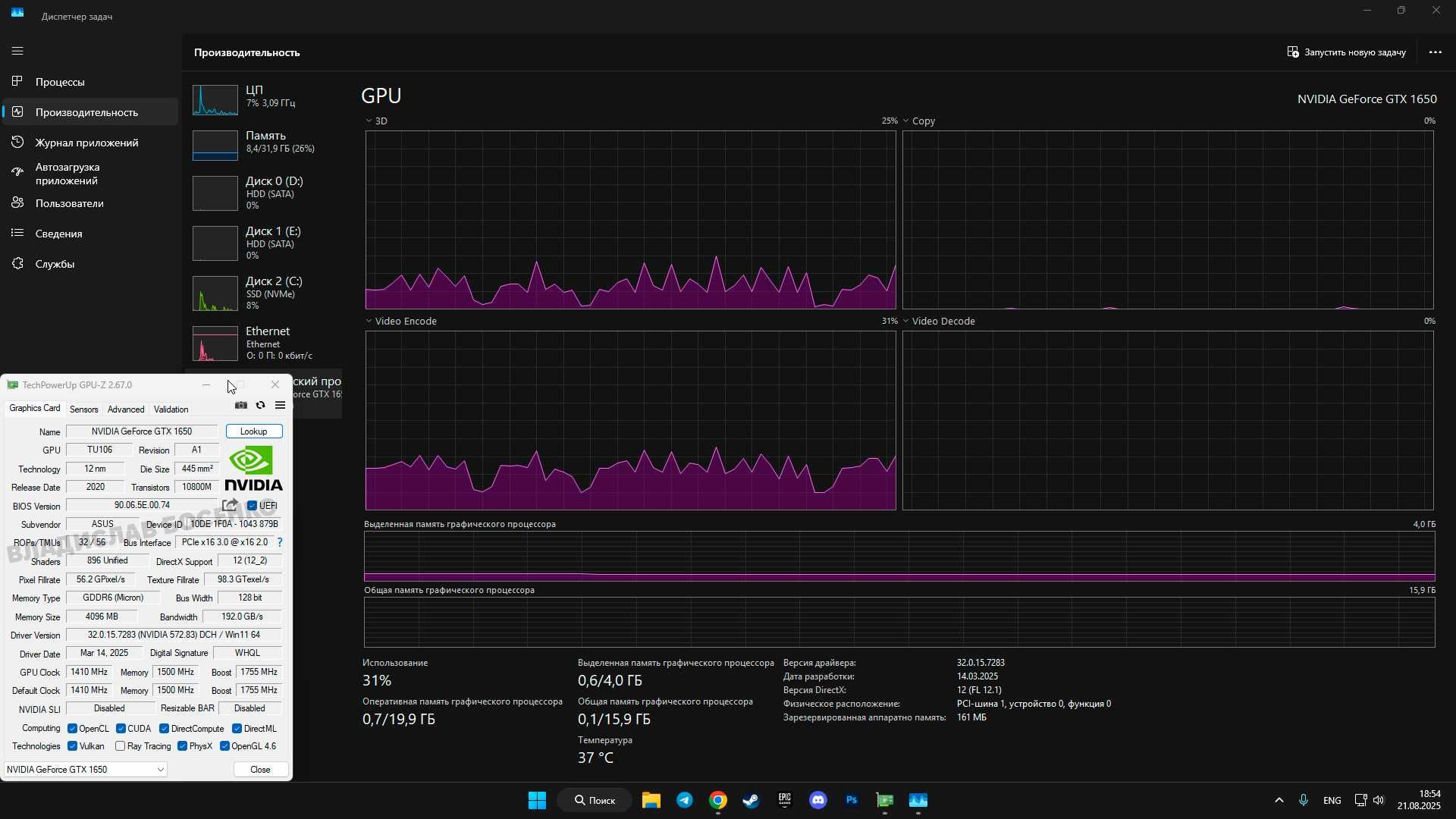Open the Автозагрузка приложений section
Viewport: 1456px width, 819px height.
point(90,174)
